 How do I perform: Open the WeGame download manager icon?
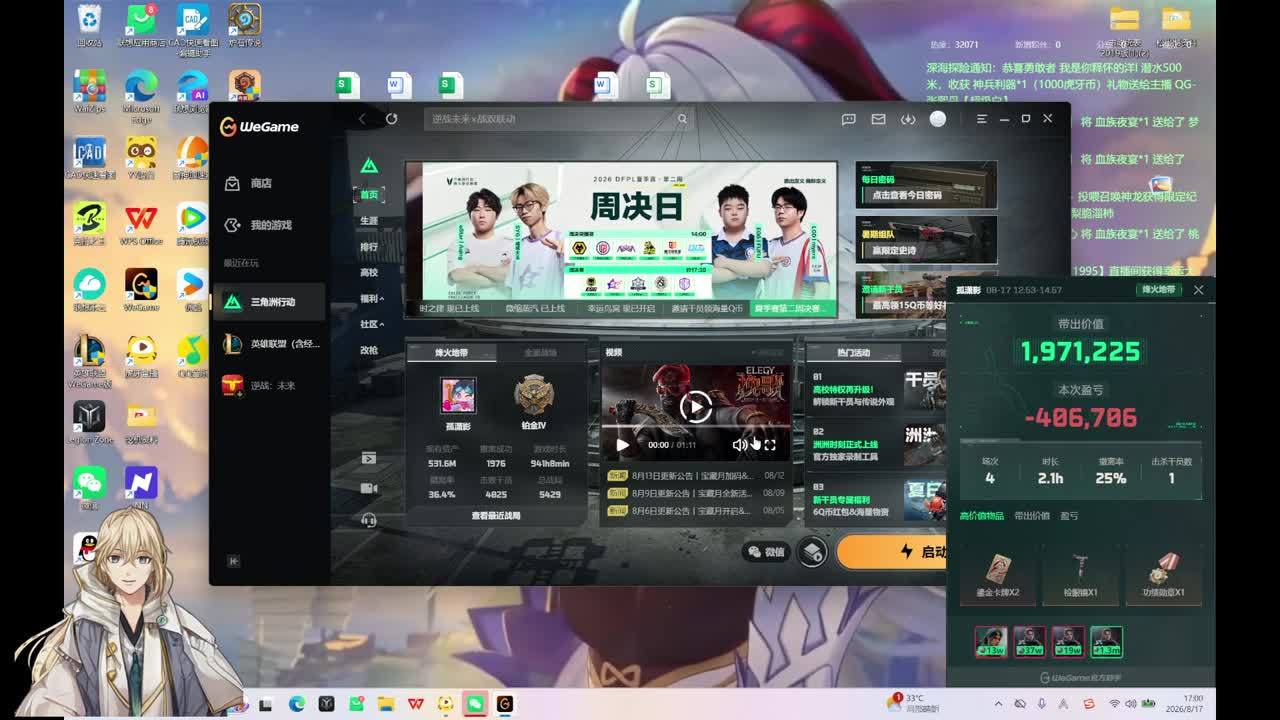908,119
